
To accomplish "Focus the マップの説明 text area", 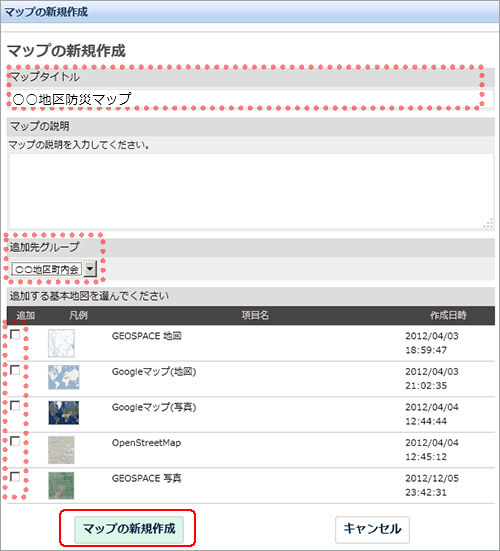I will (251, 191).
